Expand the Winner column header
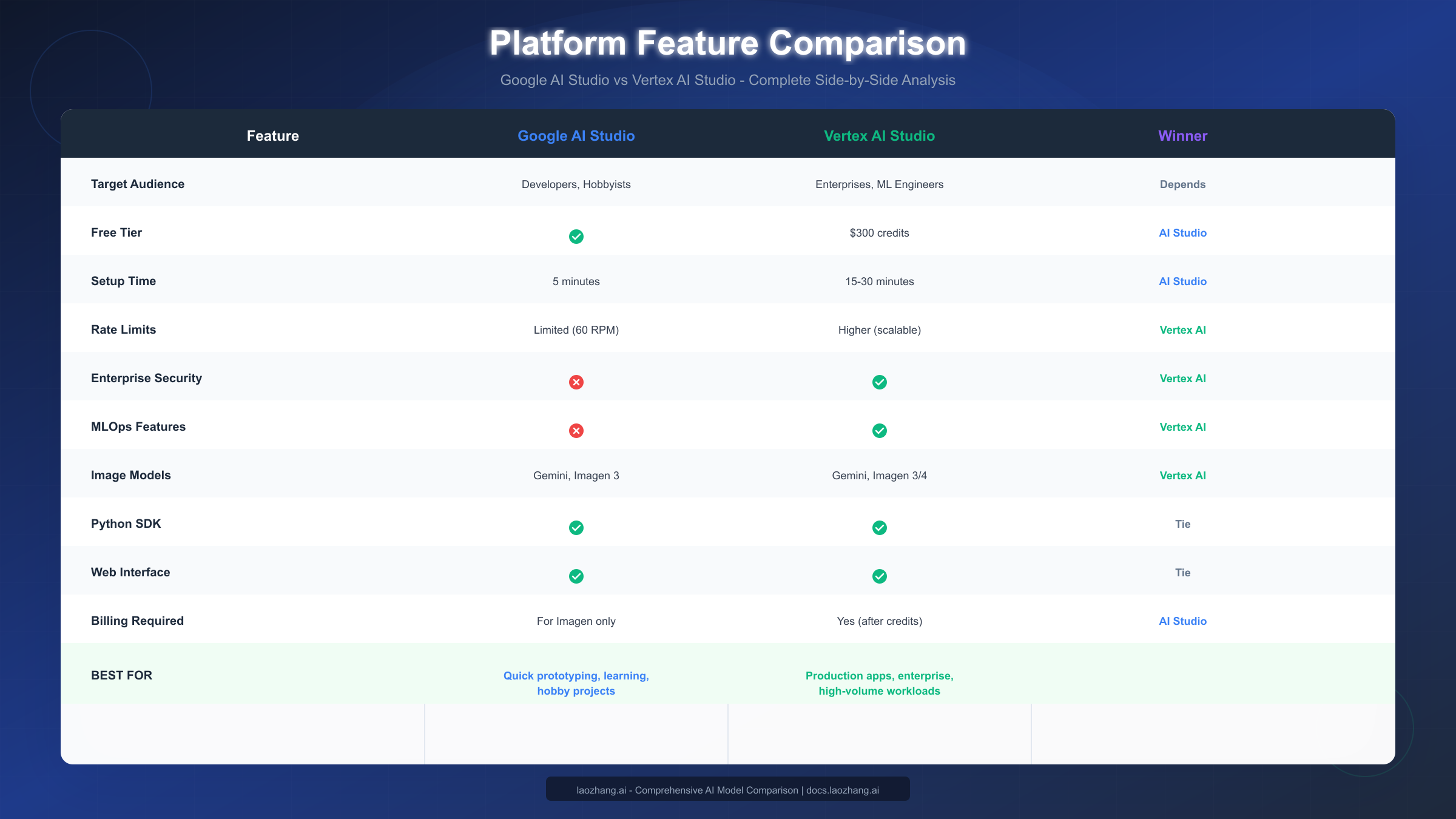Viewport: 1456px width, 819px height. coord(1182,136)
